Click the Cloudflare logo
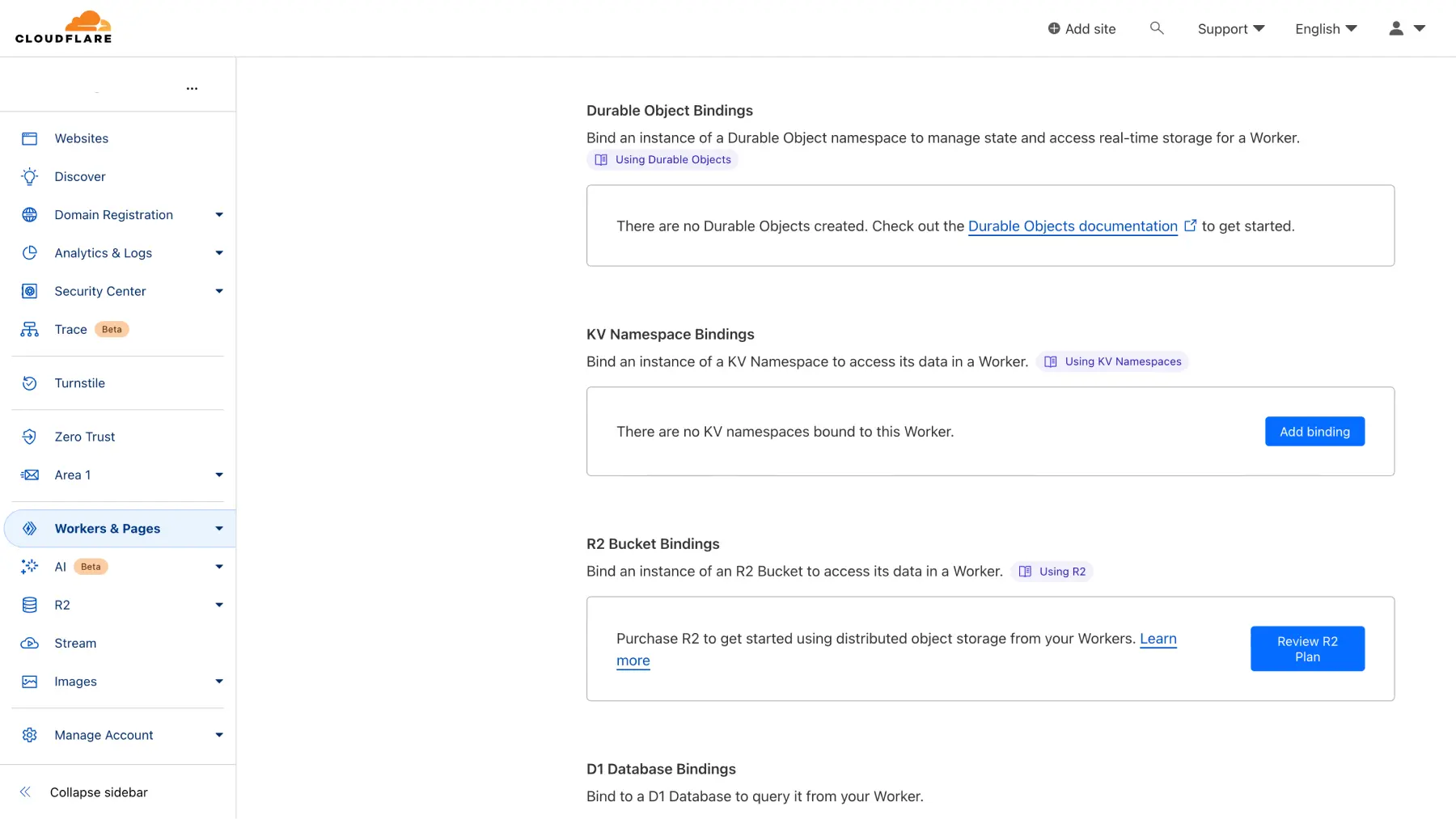Image resolution: width=1456 pixels, height=819 pixels. pyautogui.click(x=64, y=27)
